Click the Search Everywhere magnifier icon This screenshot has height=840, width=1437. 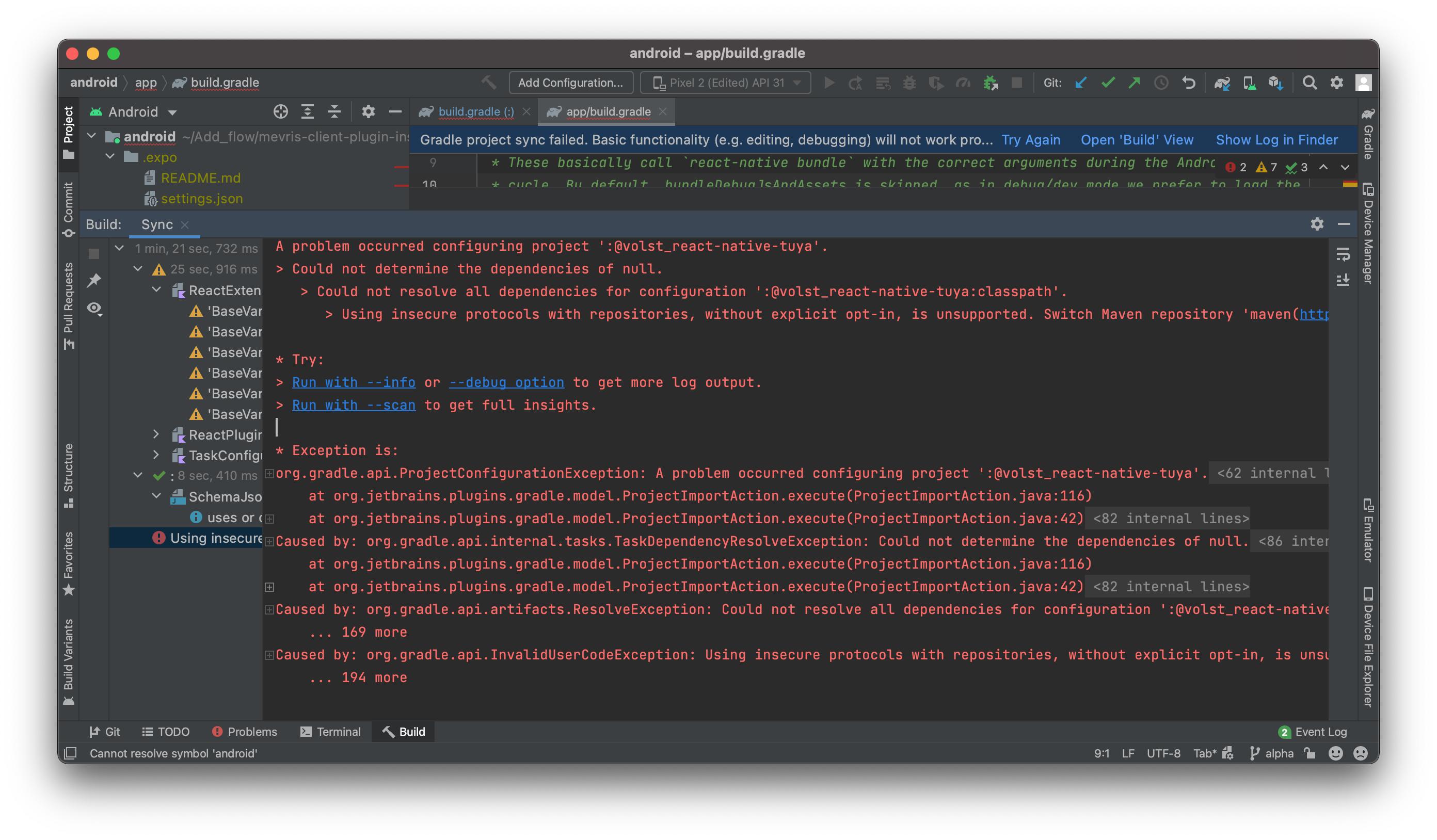[1310, 83]
